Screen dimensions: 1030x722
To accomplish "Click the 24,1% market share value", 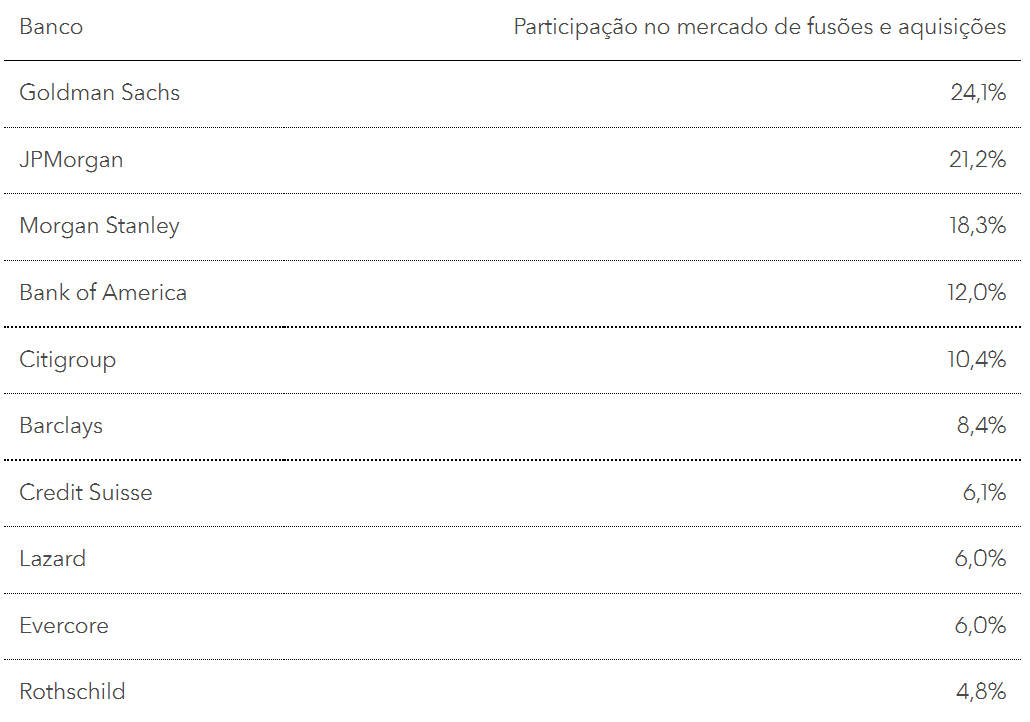I will pos(978,93).
